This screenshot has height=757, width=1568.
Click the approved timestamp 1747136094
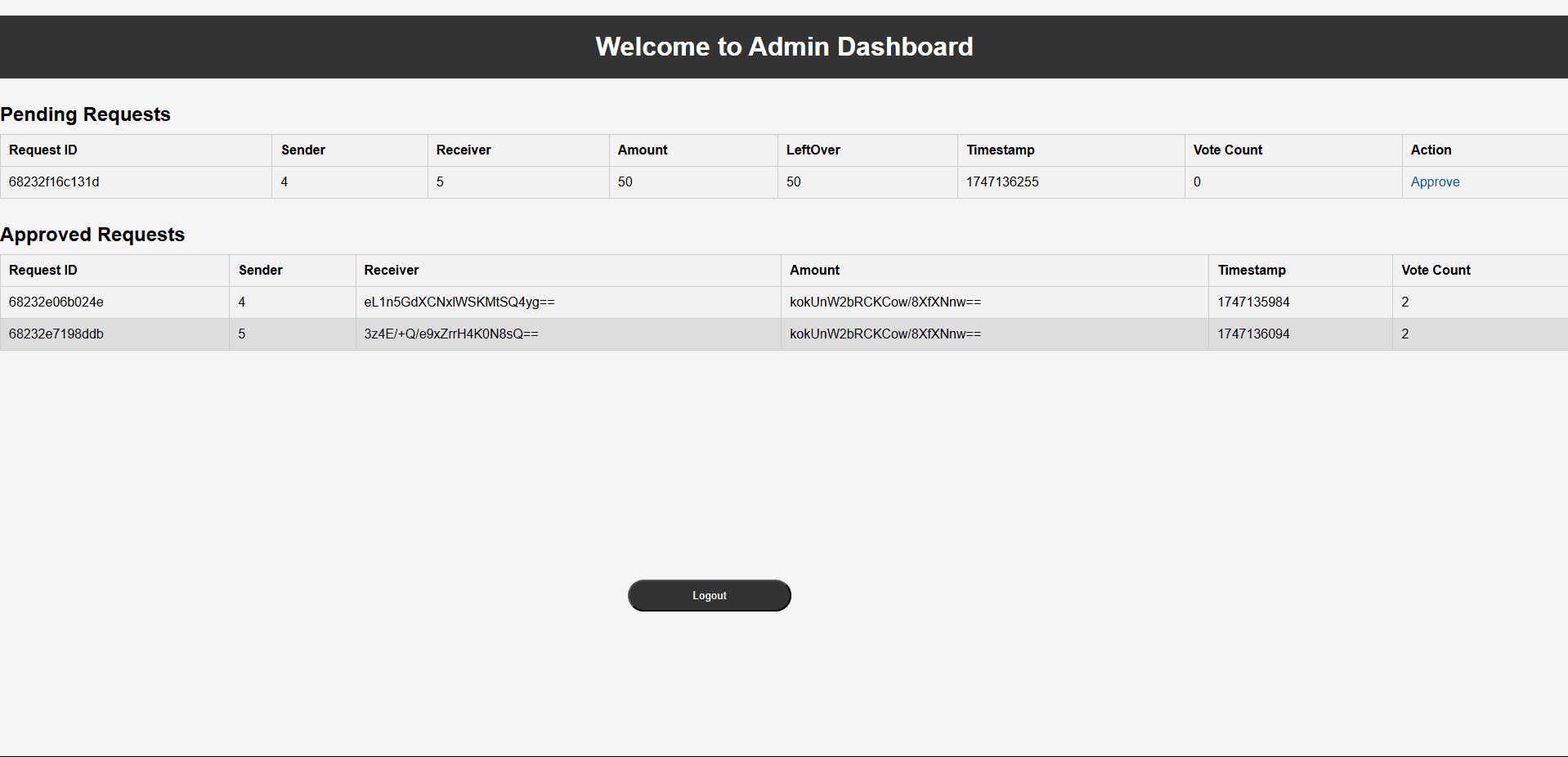1253,334
